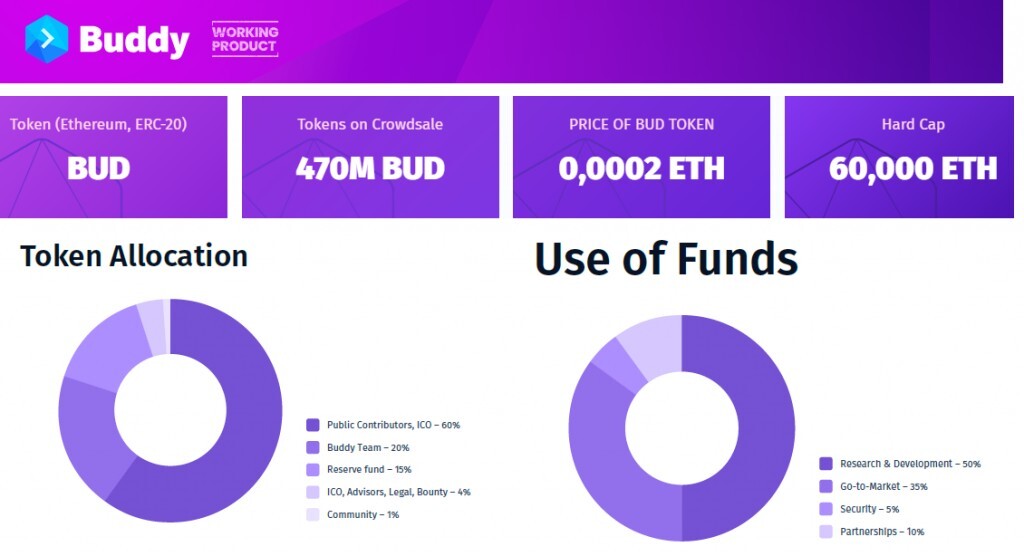Click the Buddy brand name text

click(134, 41)
